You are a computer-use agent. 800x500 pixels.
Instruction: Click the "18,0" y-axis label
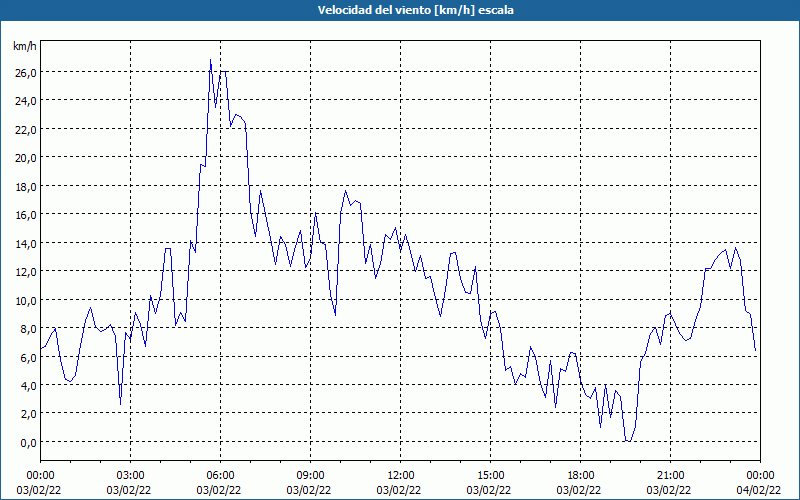click(x=28, y=186)
